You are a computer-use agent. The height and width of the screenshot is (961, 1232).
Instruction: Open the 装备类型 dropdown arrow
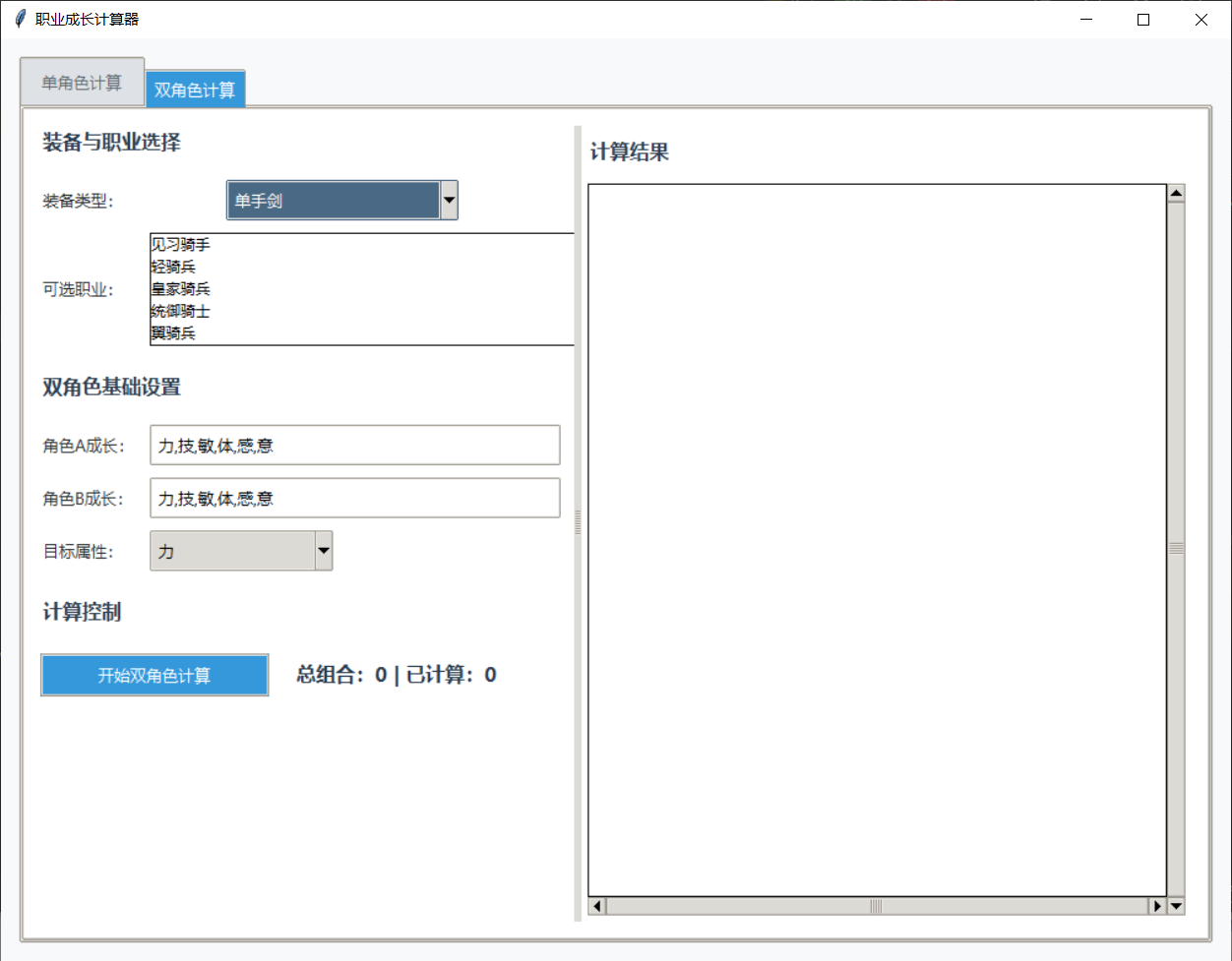(x=449, y=201)
